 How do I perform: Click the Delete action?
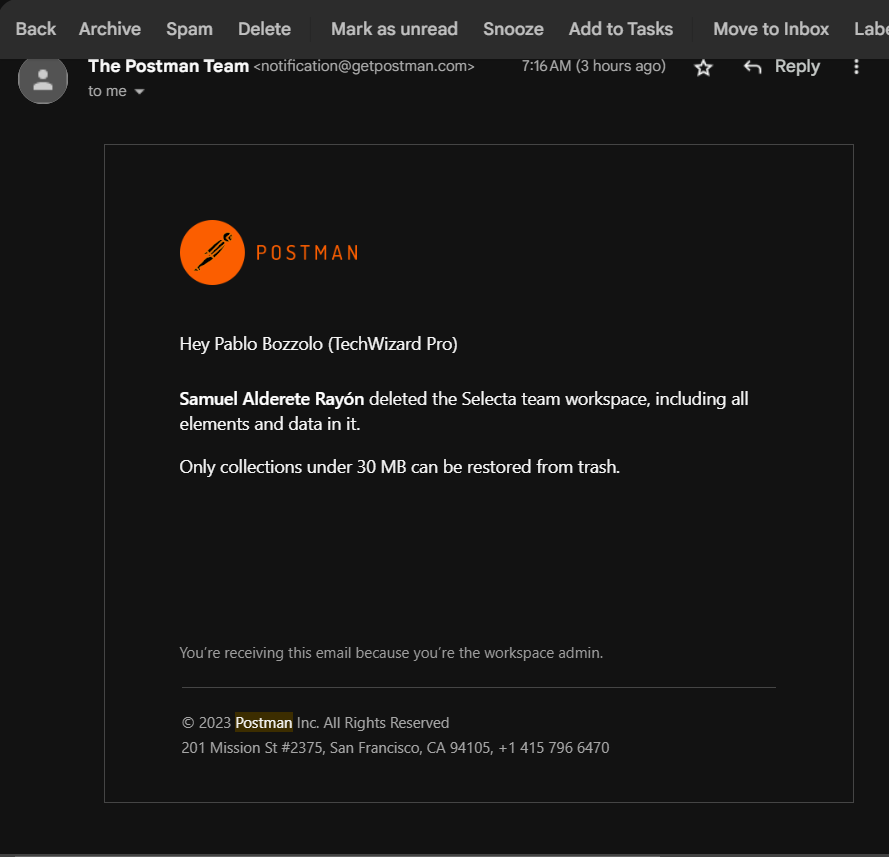pyautogui.click(x=264, y=29)
